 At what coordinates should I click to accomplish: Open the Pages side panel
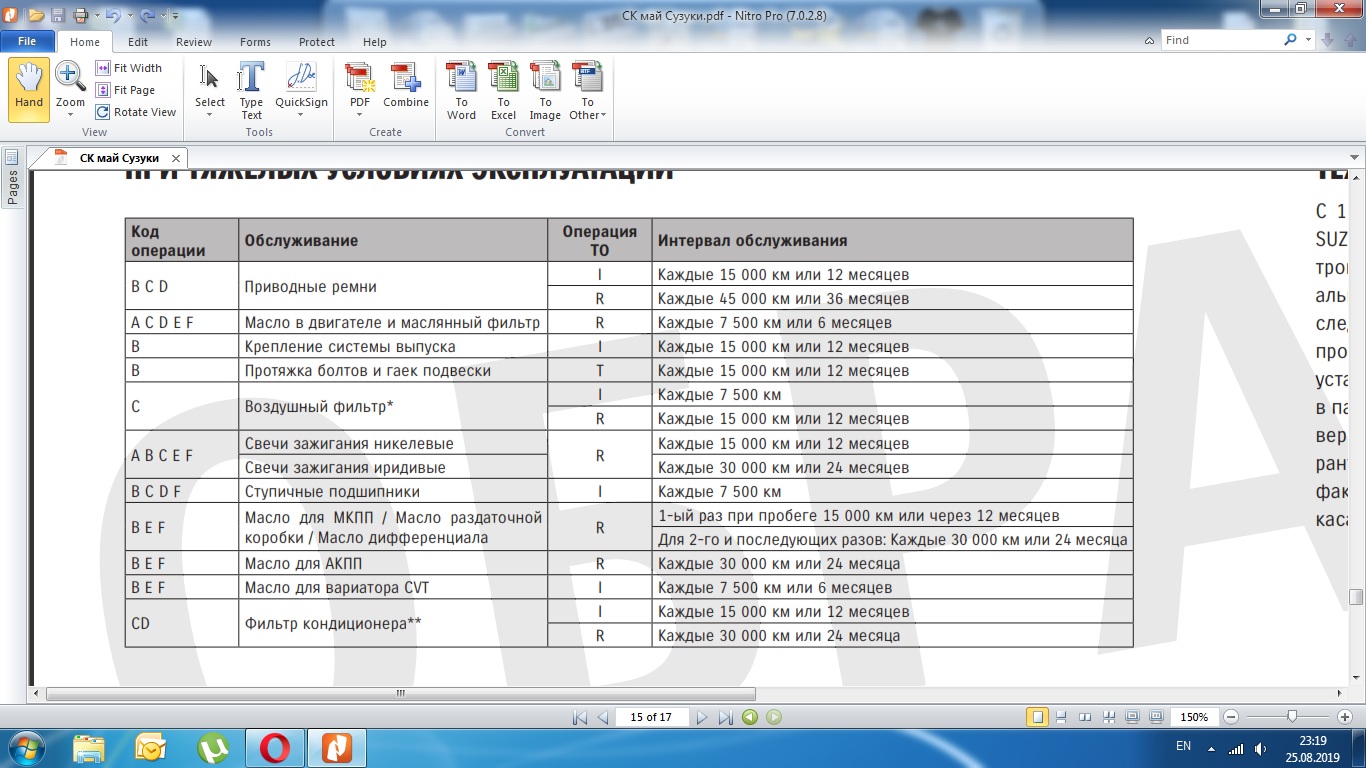12,179
